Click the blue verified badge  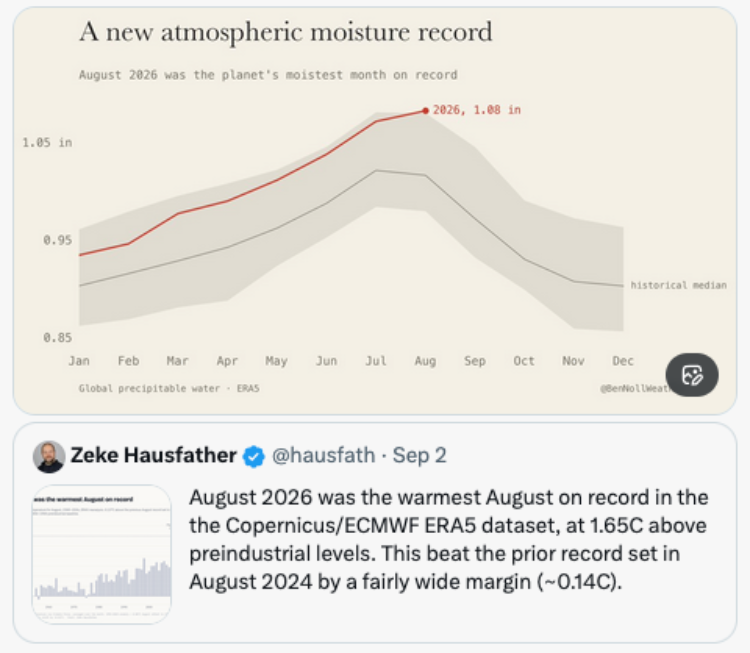click(254, 456)
